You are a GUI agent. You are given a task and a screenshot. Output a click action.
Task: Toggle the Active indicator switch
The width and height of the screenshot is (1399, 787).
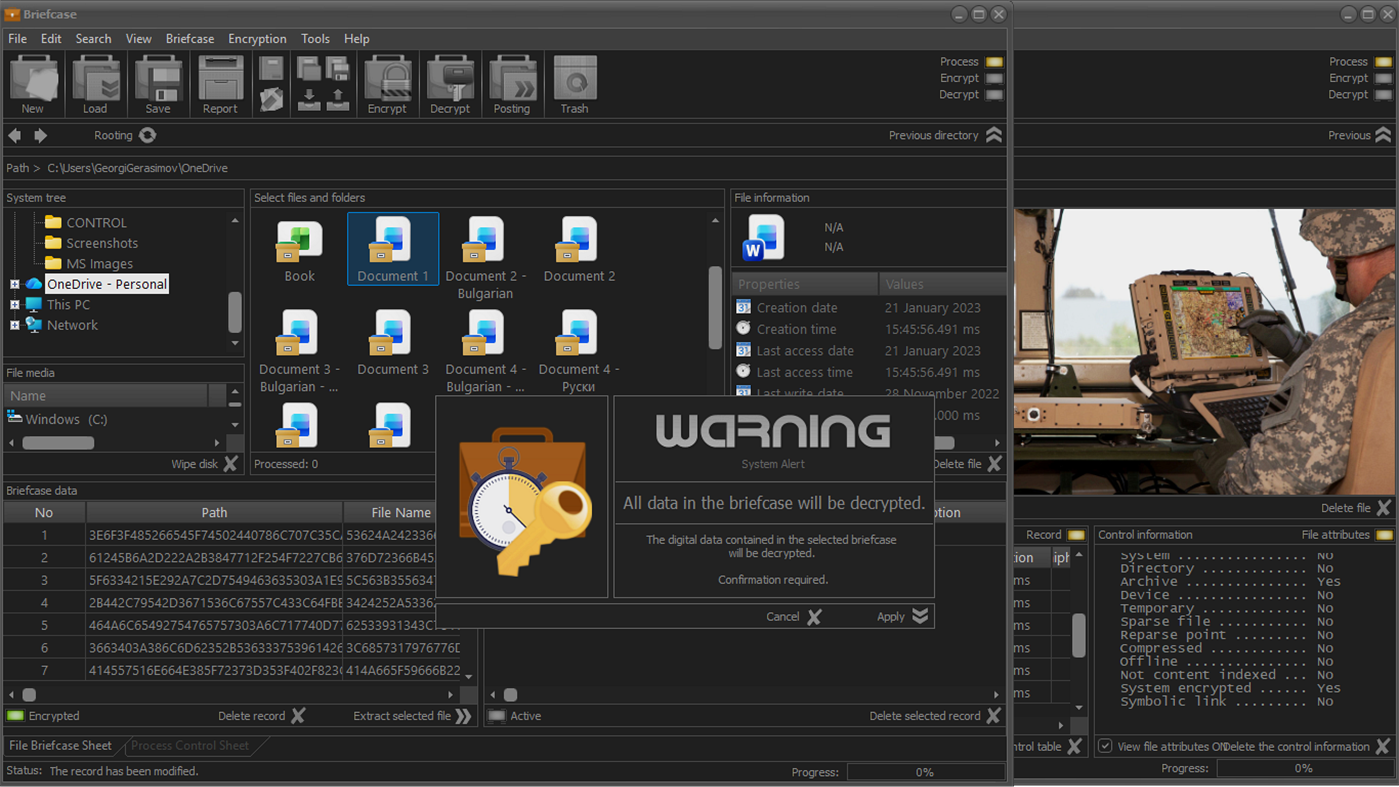[x=497, y=716]
